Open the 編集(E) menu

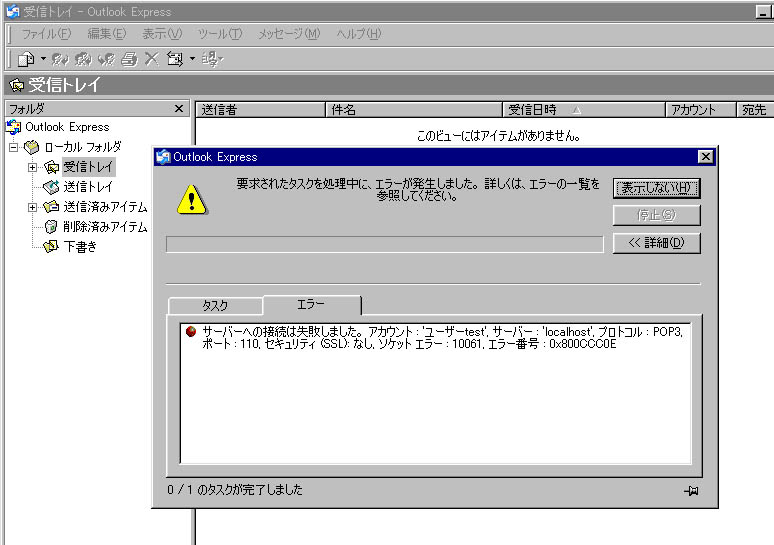107,34
